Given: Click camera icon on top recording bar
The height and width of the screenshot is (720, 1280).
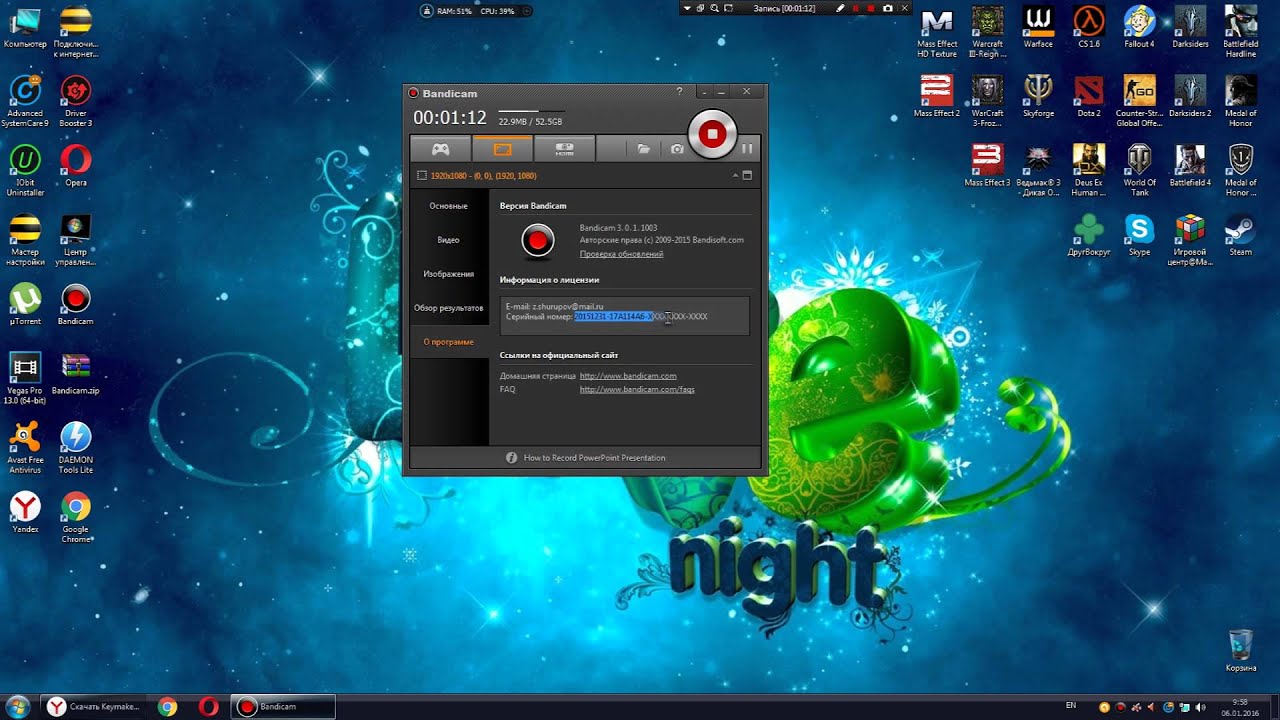Looking at the screenshot, I should point(887,8).
